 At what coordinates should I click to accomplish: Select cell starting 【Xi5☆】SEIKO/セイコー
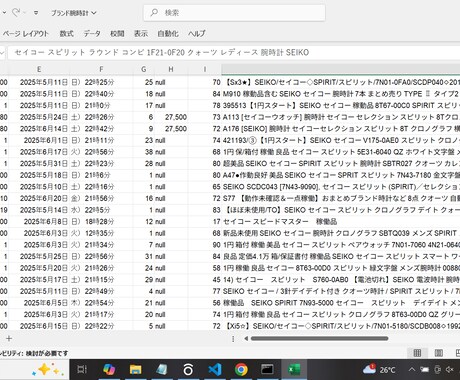coord(341,326)
